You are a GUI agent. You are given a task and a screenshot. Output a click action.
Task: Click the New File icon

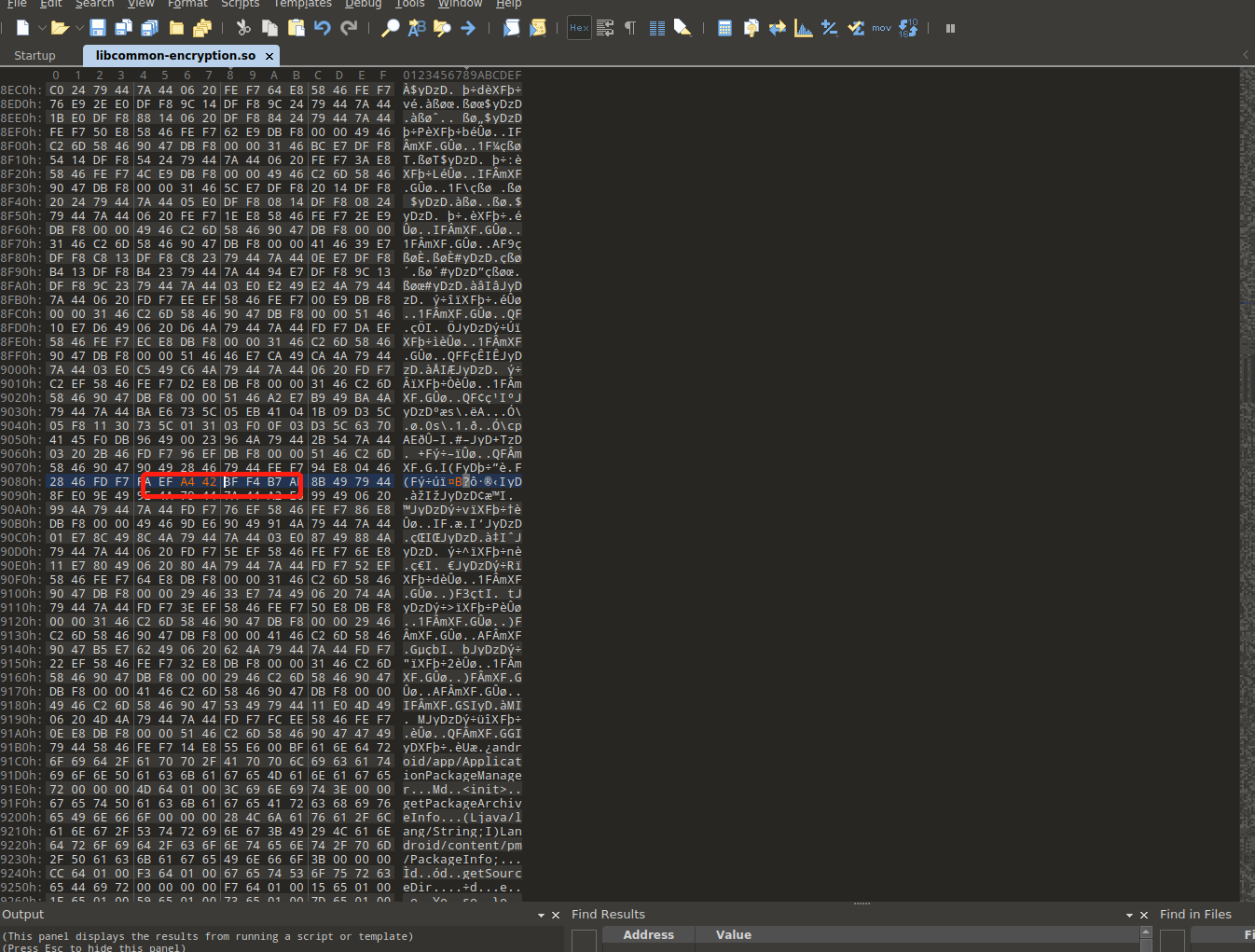22,28
